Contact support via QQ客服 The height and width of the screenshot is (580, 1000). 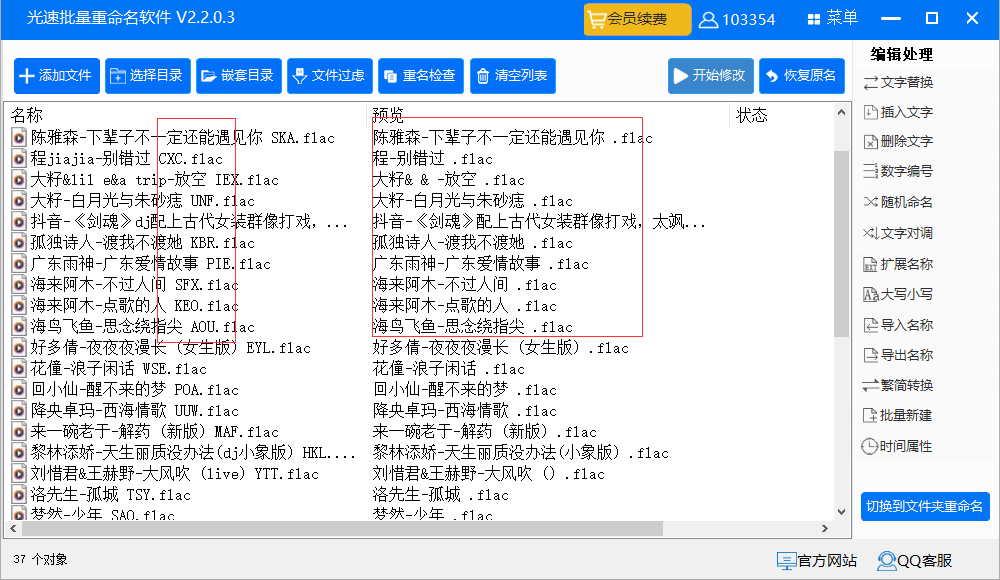[915, 561]
